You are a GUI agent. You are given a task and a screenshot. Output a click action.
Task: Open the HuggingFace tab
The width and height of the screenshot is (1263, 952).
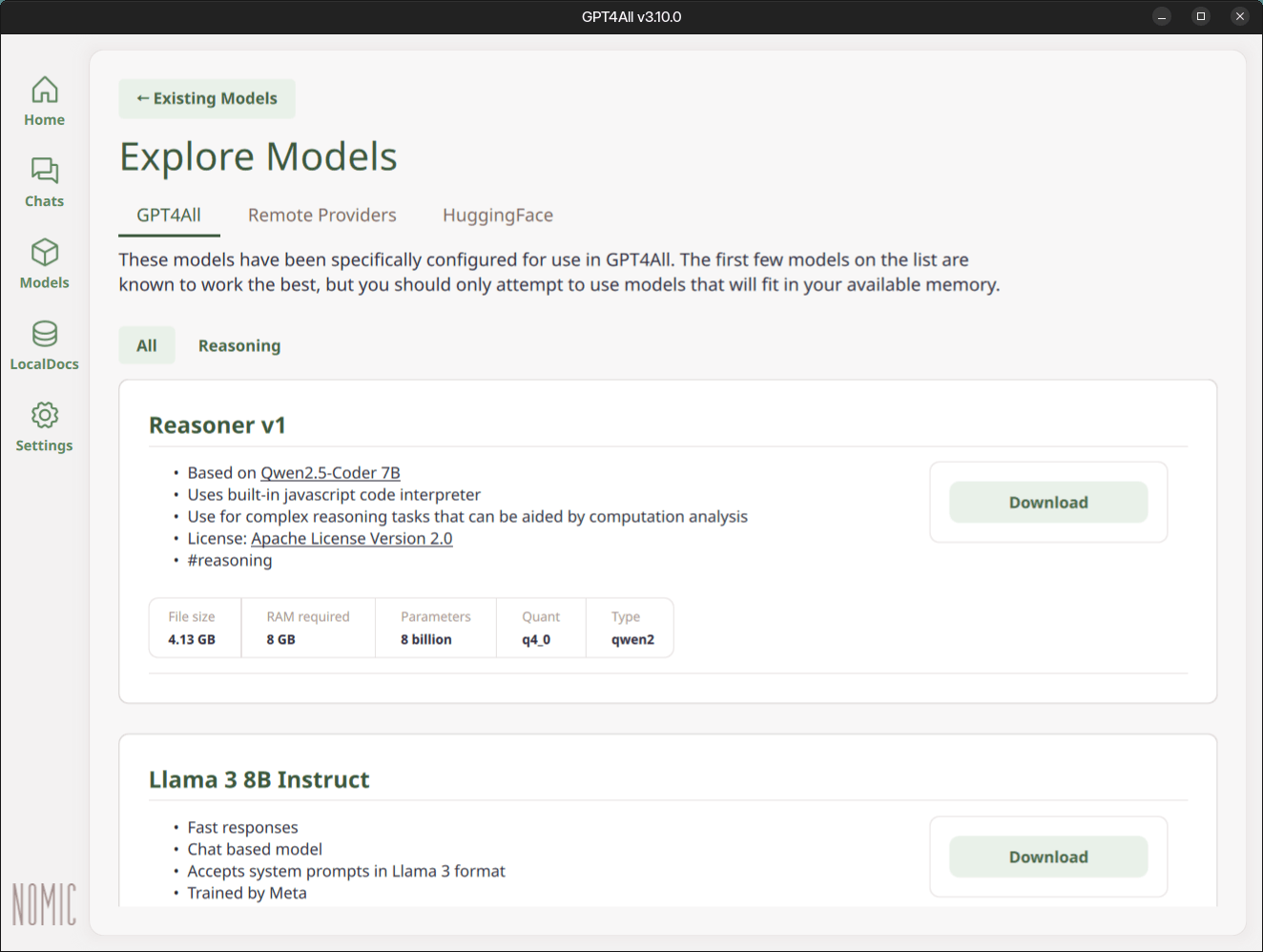click(x=497, y=216)
